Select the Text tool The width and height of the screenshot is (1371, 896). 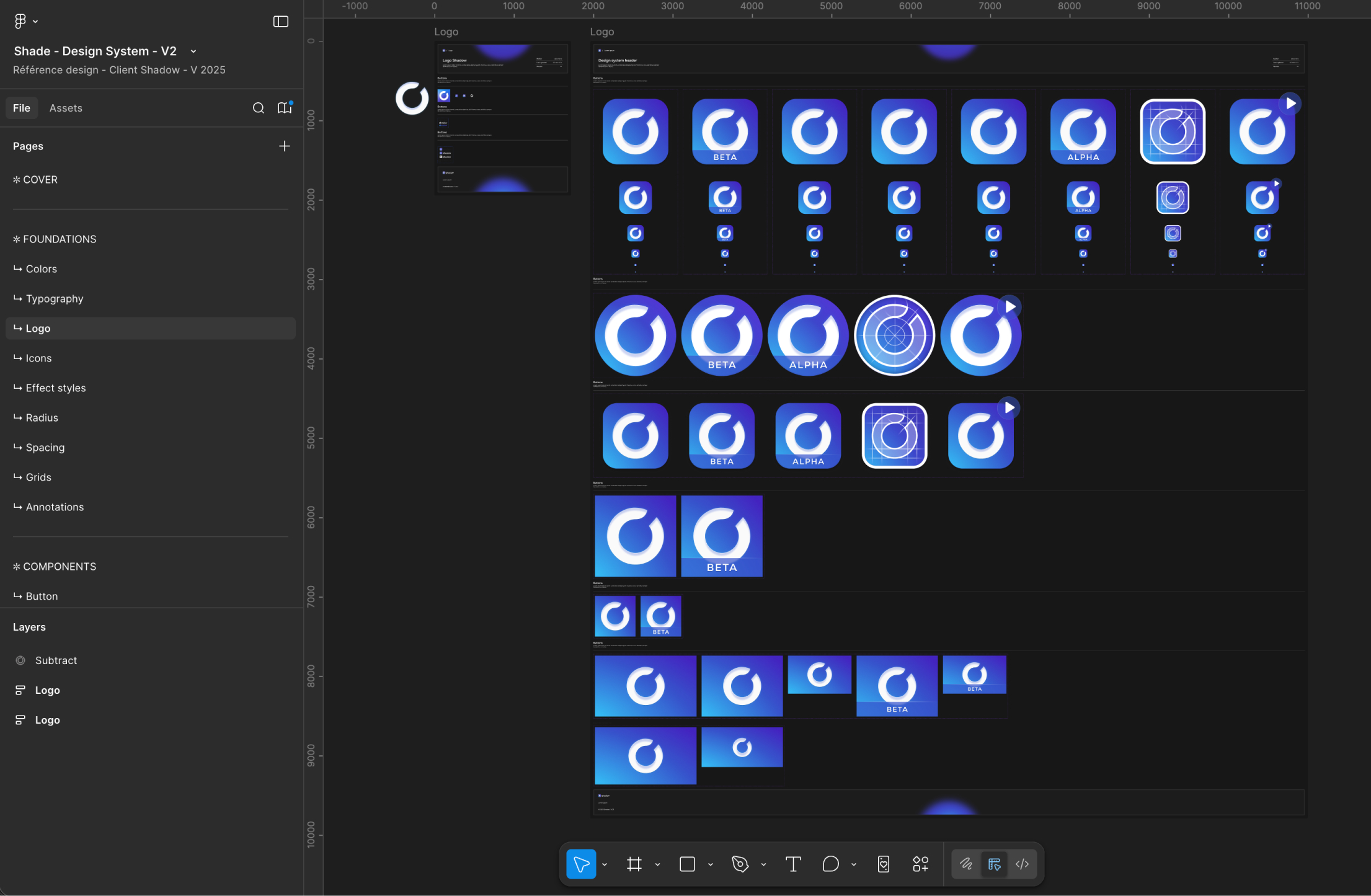pyautogui.click(x=793, y=864)
